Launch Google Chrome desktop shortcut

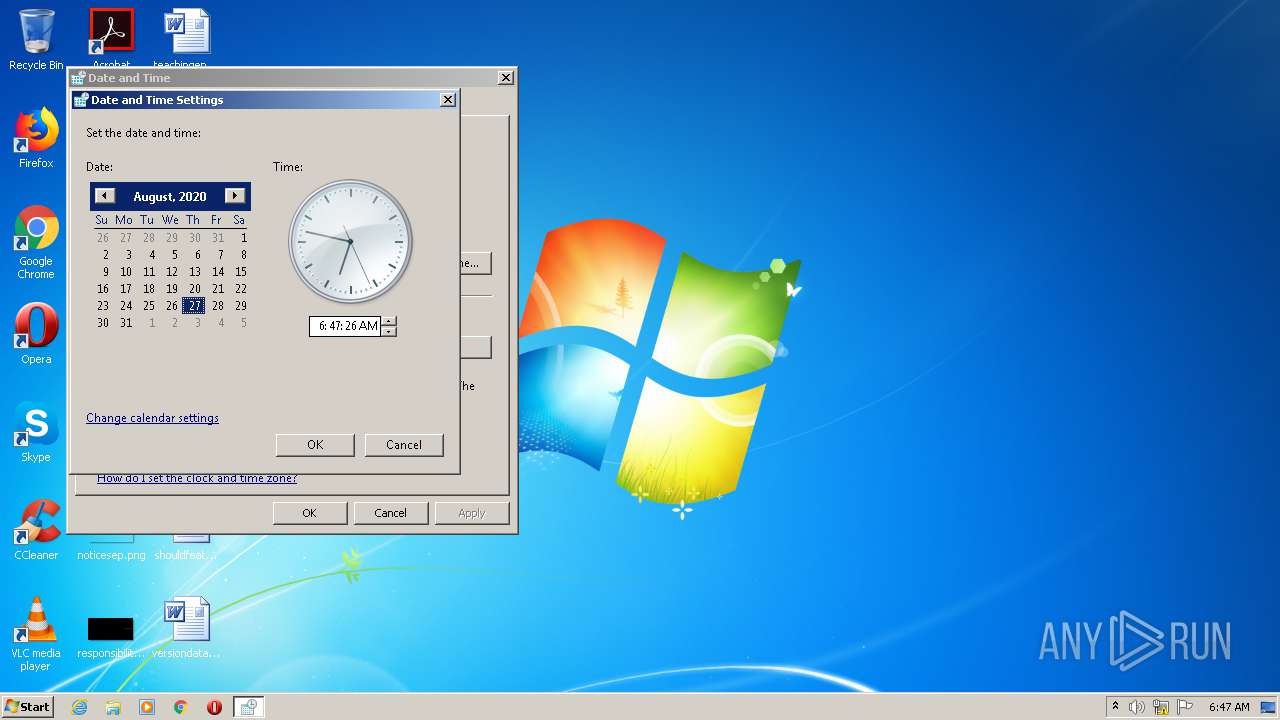pyautogui.click(x=36, y=243)
